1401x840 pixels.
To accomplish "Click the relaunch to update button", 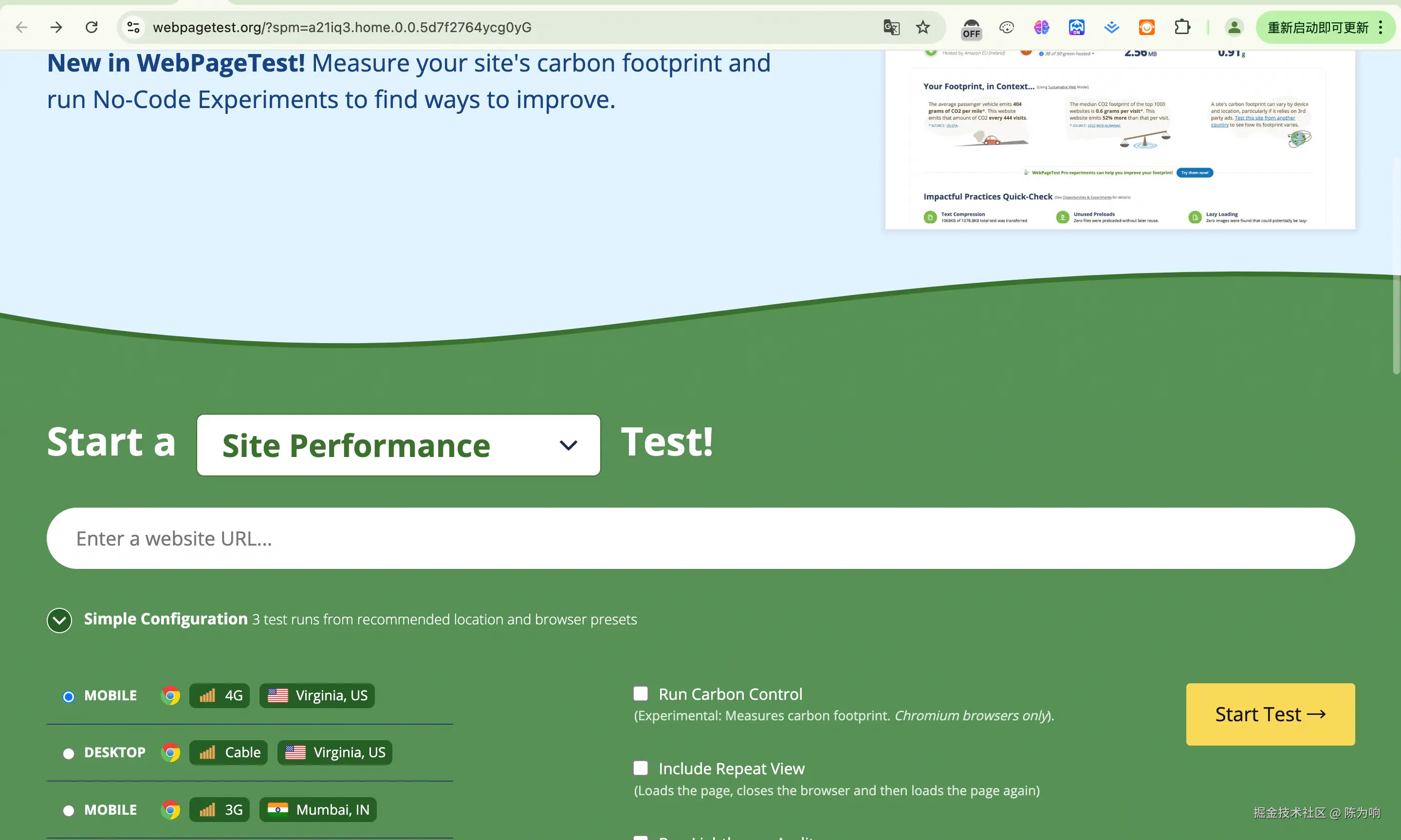I will [x=1317, y=27].
